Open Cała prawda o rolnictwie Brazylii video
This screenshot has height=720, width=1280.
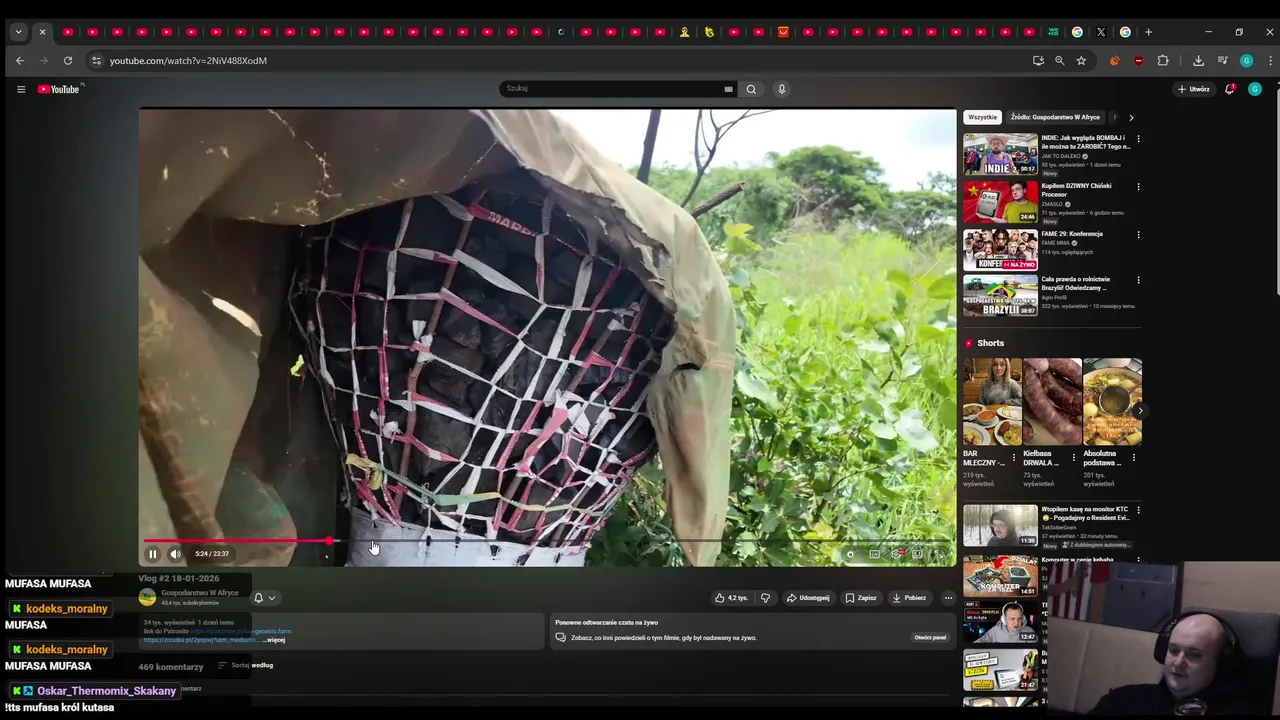pos(1000,296)
